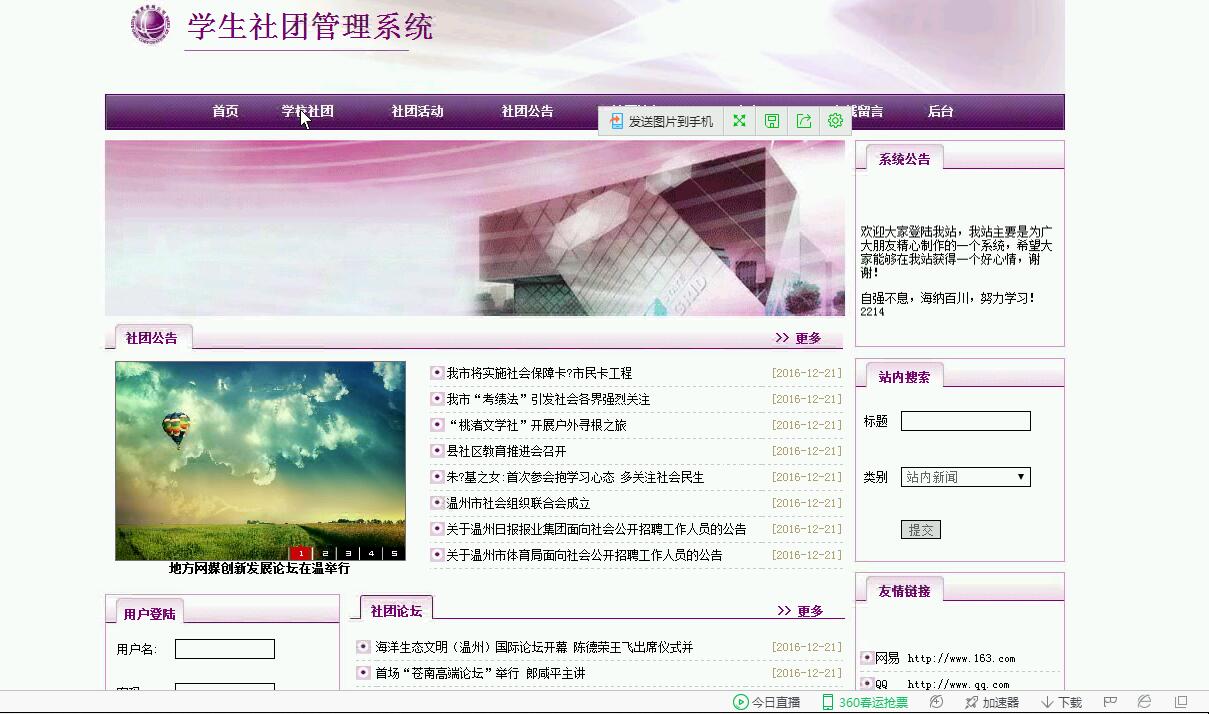The image size is (1209, 714).
Task: Click the window split icon in status bar
Action: [1181, 702]
